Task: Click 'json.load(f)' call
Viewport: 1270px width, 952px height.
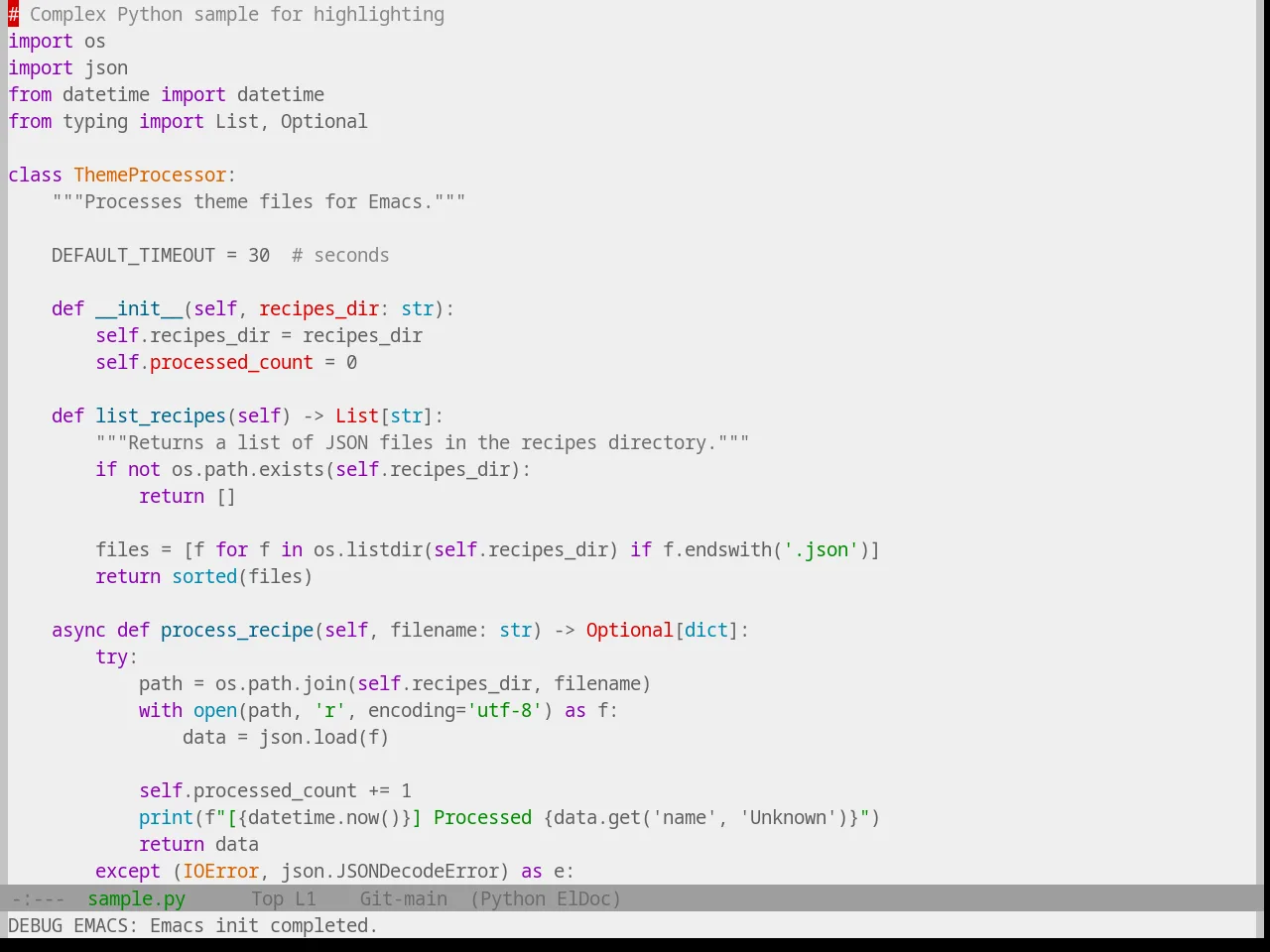Action: [x=323, y=737]
